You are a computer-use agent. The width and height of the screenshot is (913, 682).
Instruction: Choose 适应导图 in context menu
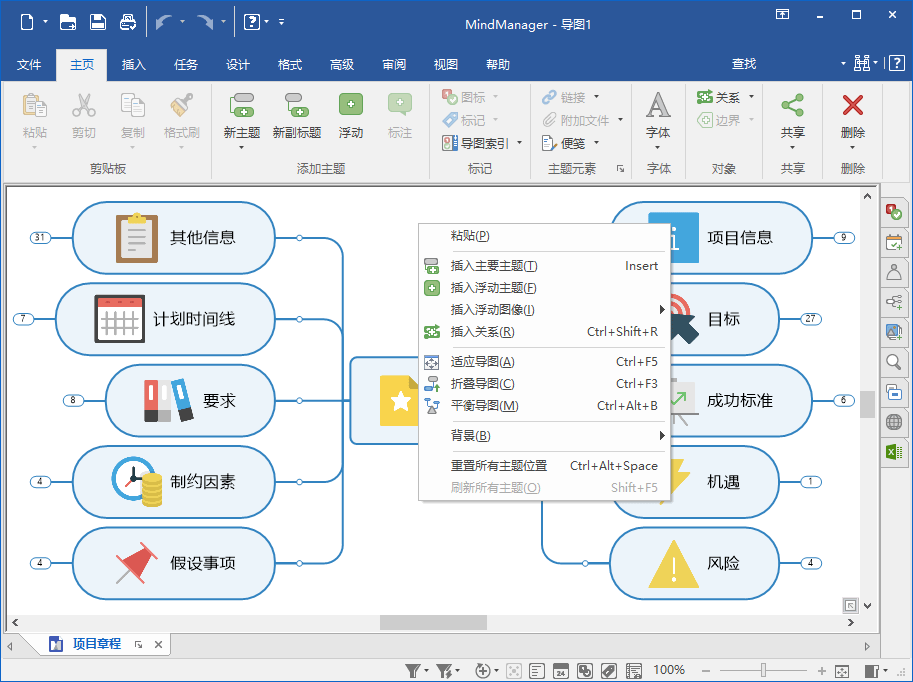pyautogui.click(x=544, y=362)
